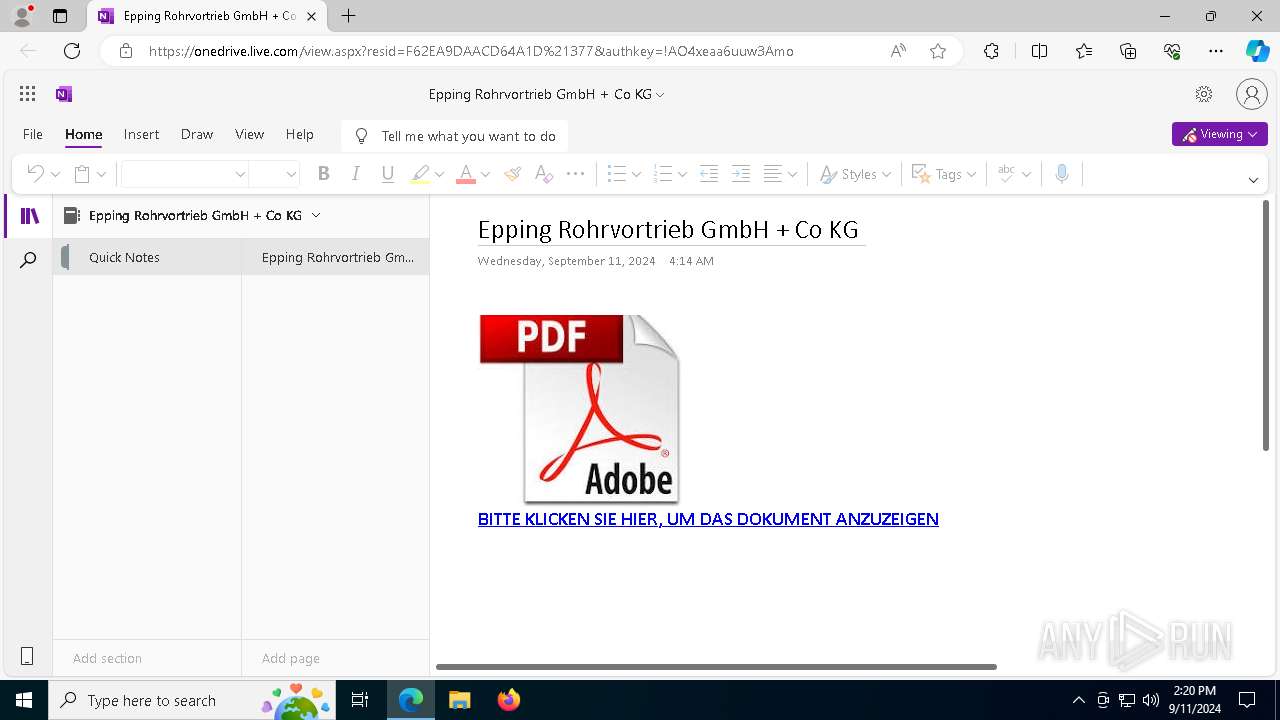1280x720 pixels.
Task: Open the font size combo box
Action: [x=275, y=174]
